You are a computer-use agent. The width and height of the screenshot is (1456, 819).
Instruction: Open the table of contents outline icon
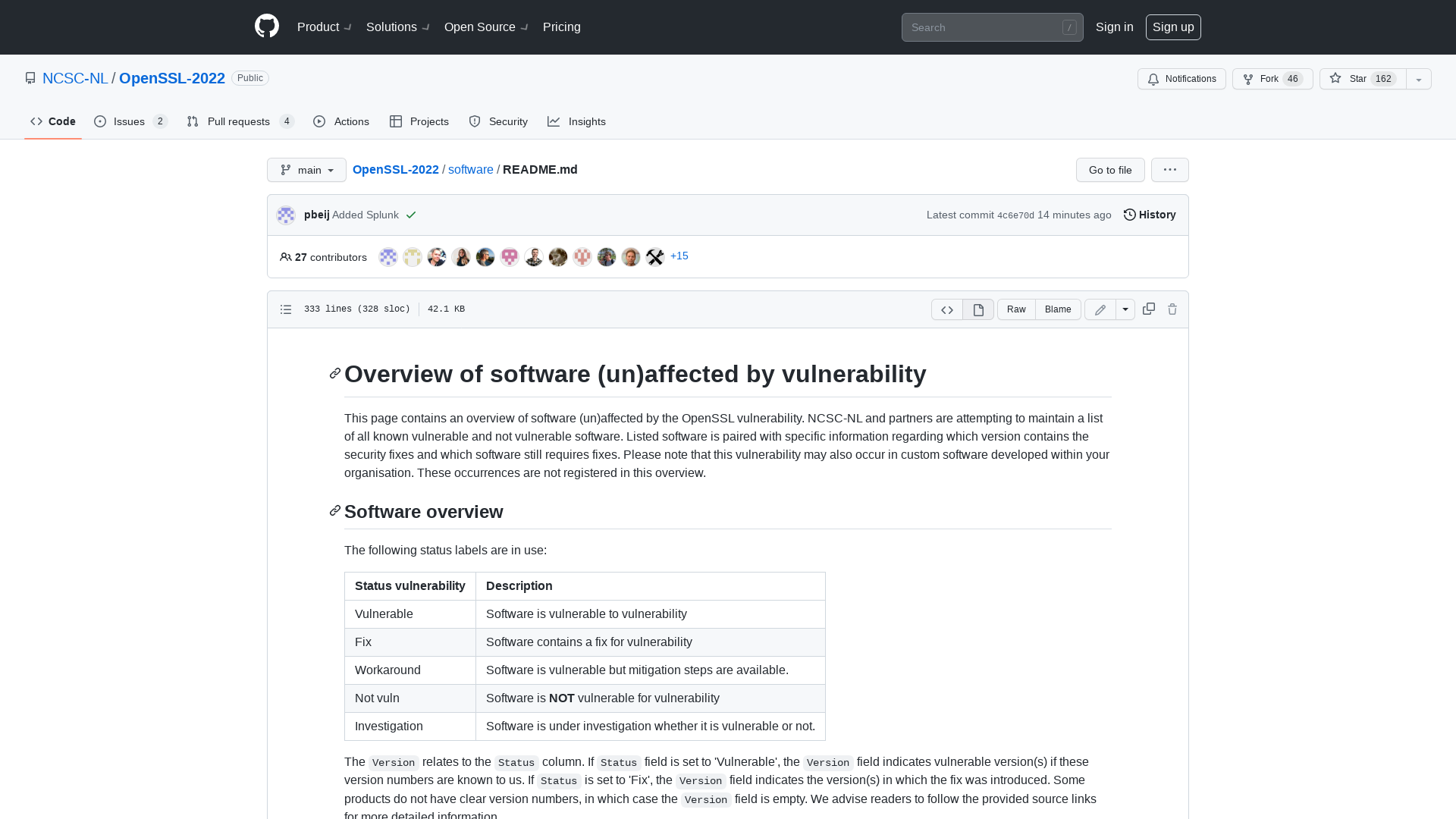click(x=286, y=309)
